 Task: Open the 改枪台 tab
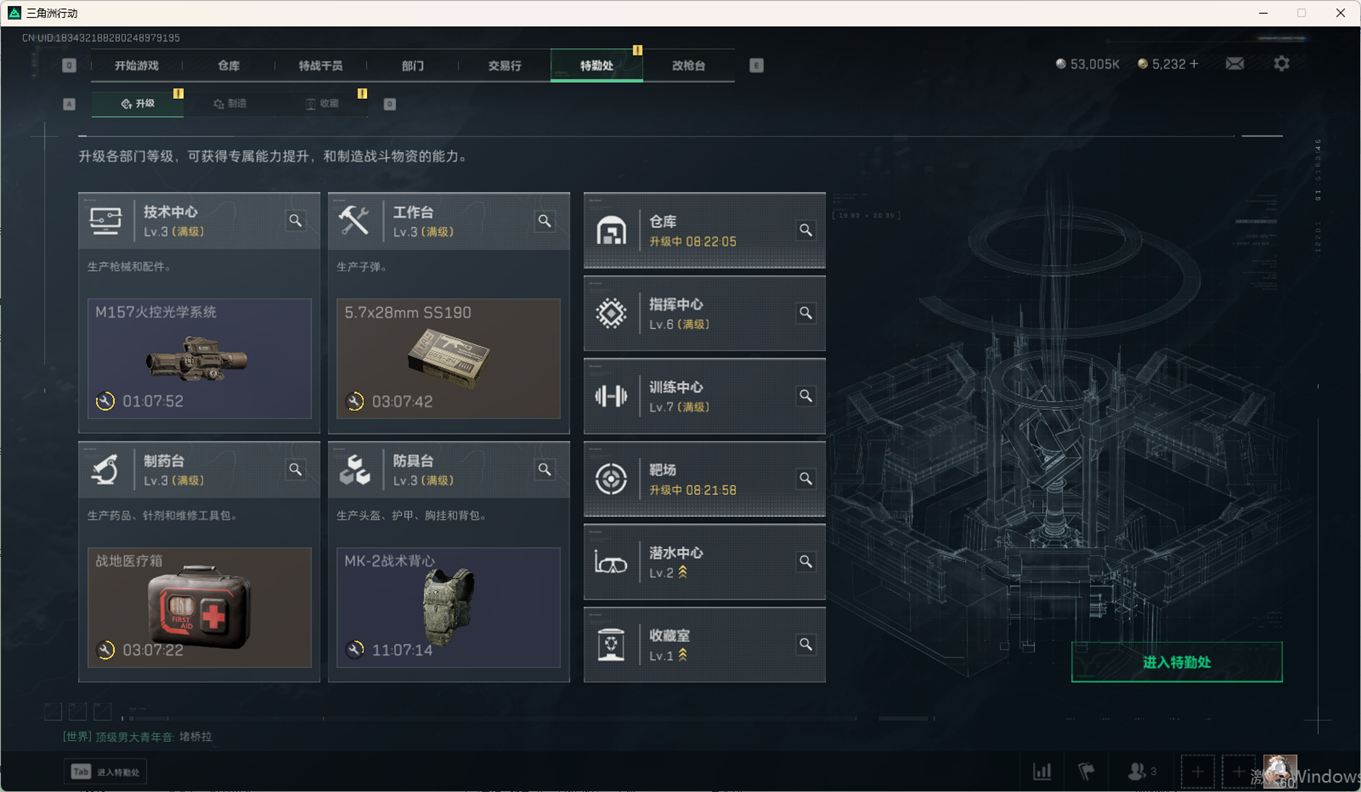[x=688, y=65]
